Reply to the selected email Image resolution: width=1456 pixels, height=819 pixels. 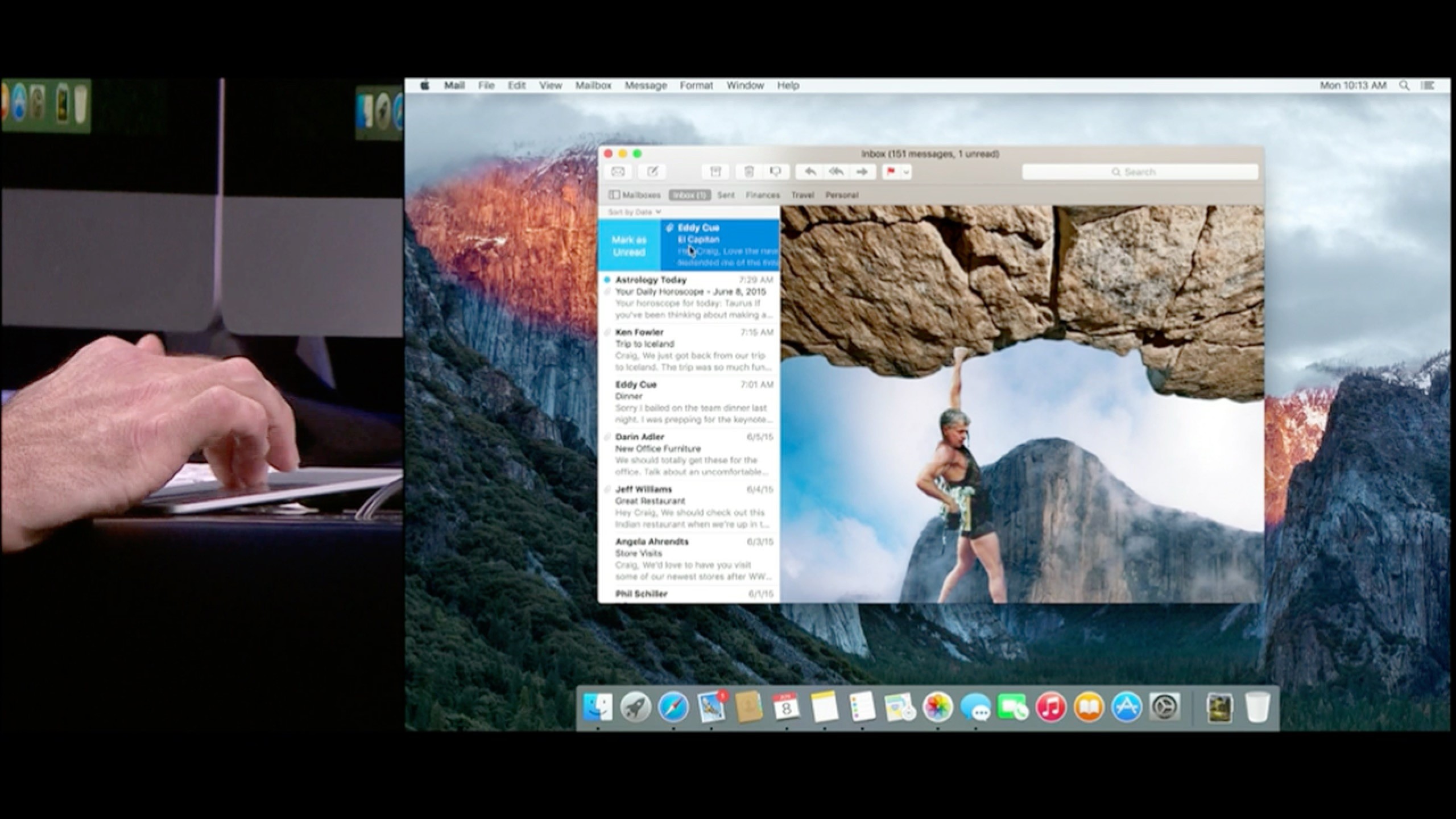click(810, 172)
